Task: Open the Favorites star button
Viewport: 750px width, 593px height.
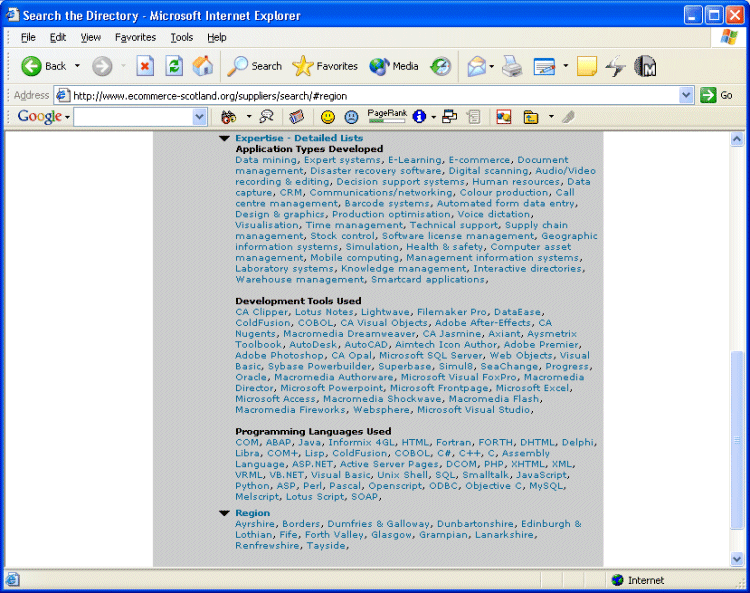Action: pos(325,66)
